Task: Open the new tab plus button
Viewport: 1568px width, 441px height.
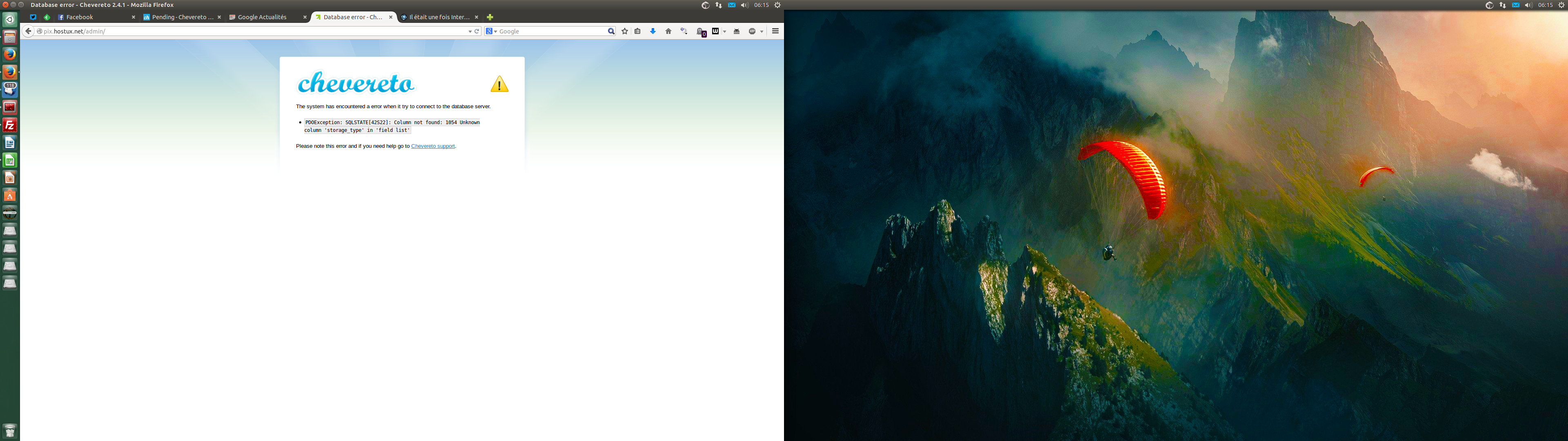Action: (x=490, y=17)
